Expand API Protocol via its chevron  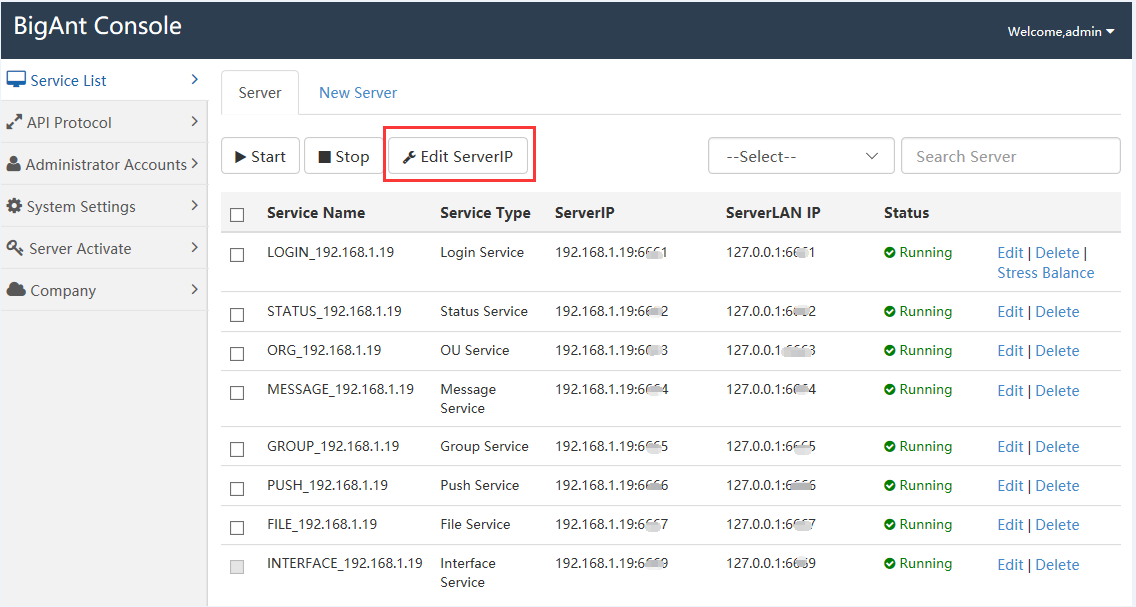194,122
